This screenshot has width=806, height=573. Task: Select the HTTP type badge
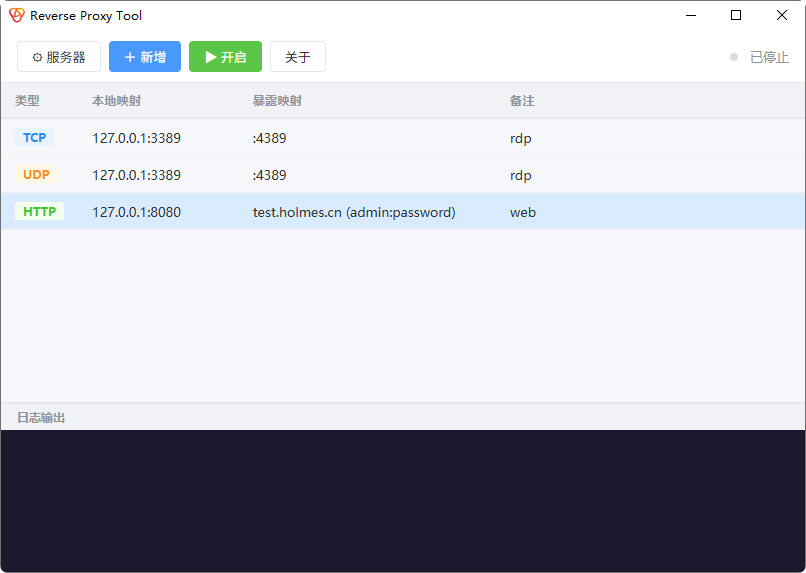pyautogui.click(x=40, y=212)
